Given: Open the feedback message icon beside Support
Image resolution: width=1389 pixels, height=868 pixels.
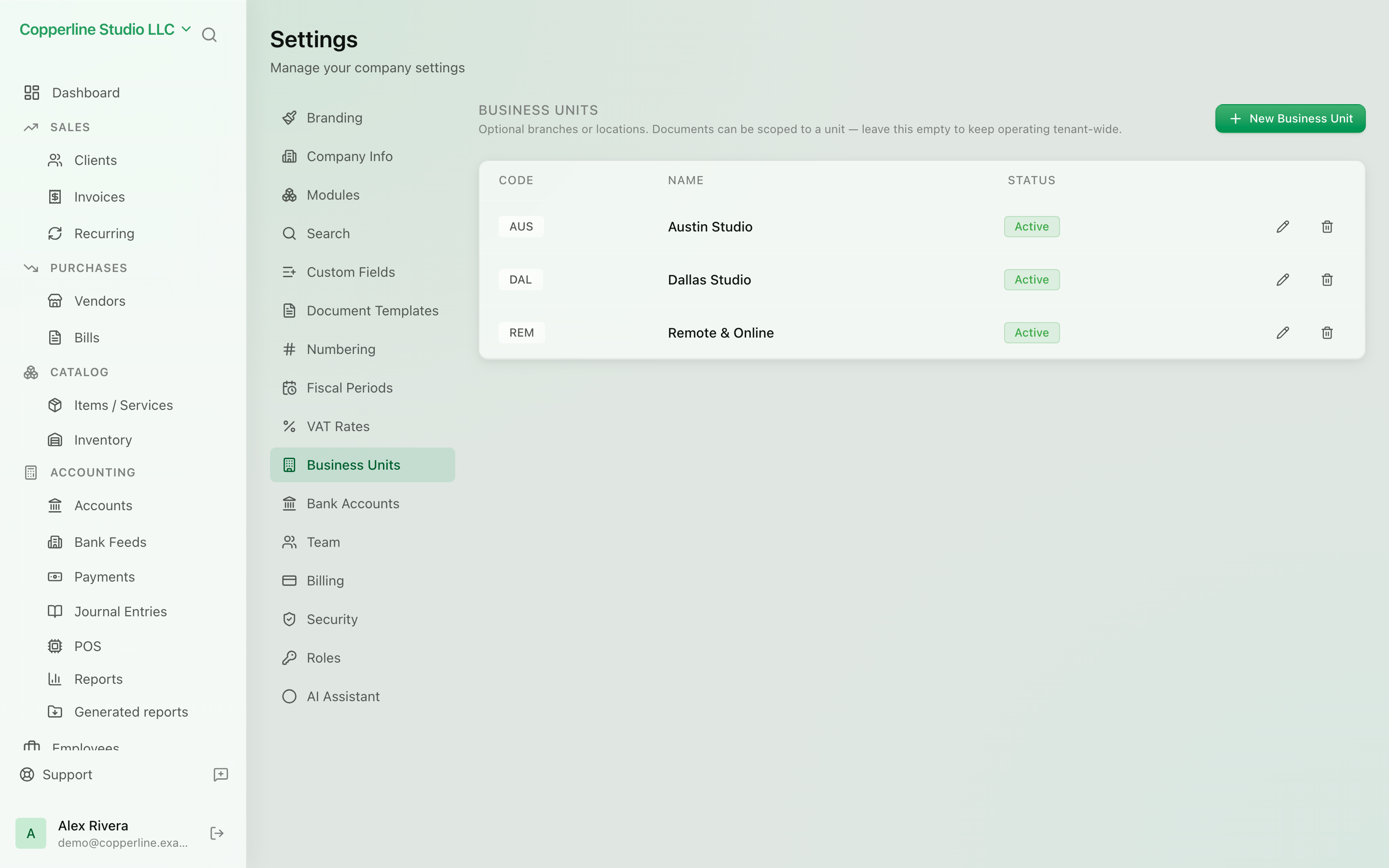Looking at the screenshot, I should (x=221, y=774).
